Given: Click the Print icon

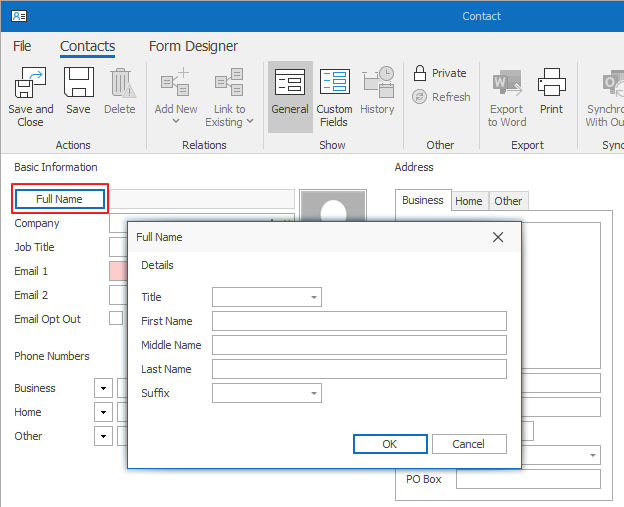Looking at the screenshot, I should [551, 84].
